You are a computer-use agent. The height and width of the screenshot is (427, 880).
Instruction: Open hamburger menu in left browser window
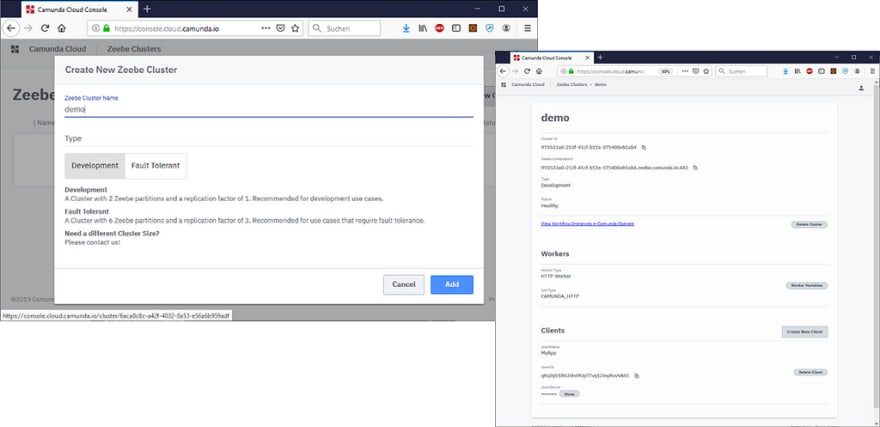click(x=527, y=28)
